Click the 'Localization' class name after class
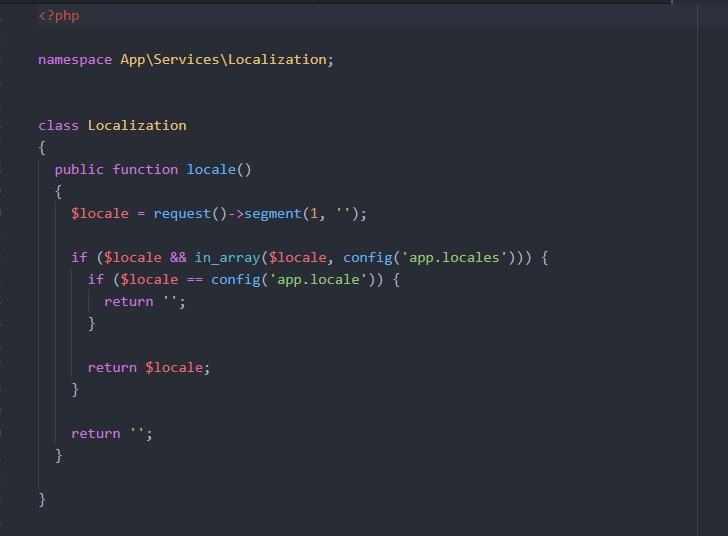Screen dimensions: 728x536 pos(137,125)
